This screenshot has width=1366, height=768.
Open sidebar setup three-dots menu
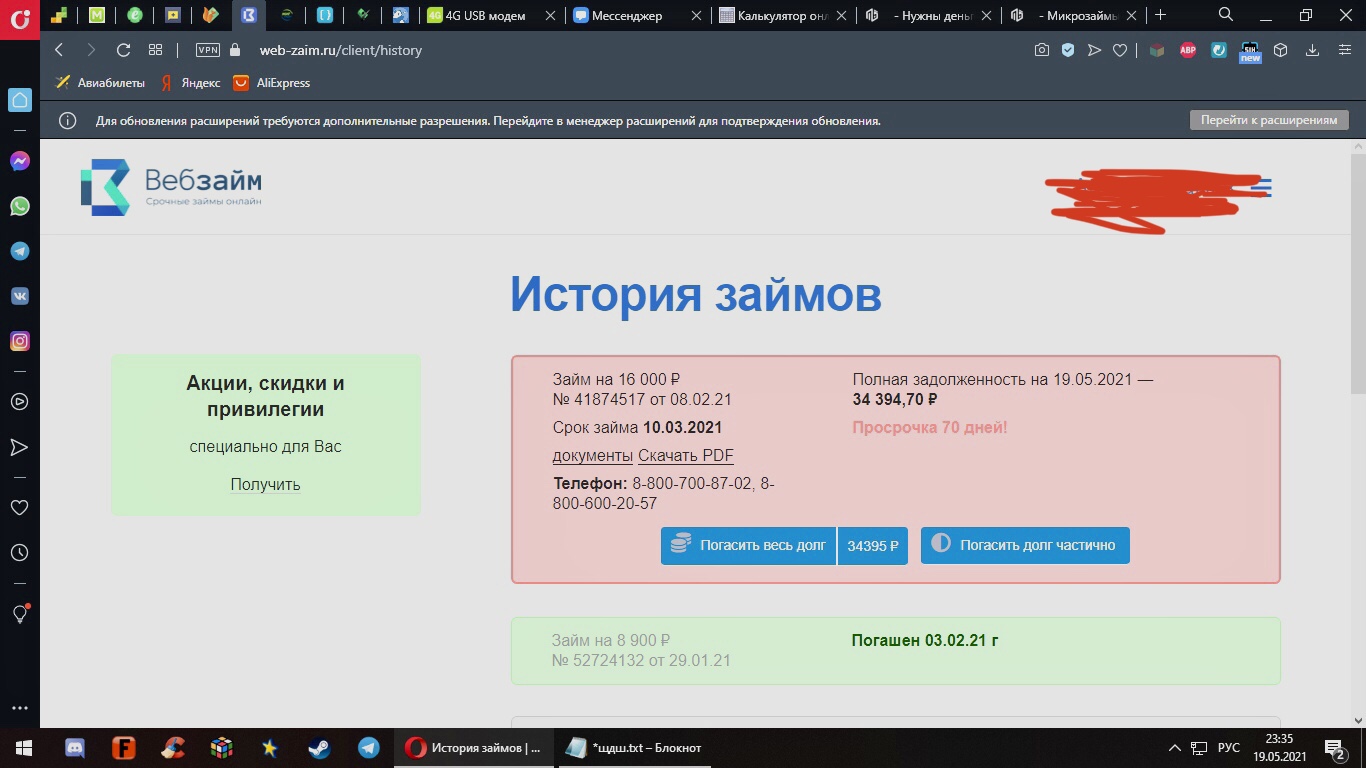click(x=19, y=708)
